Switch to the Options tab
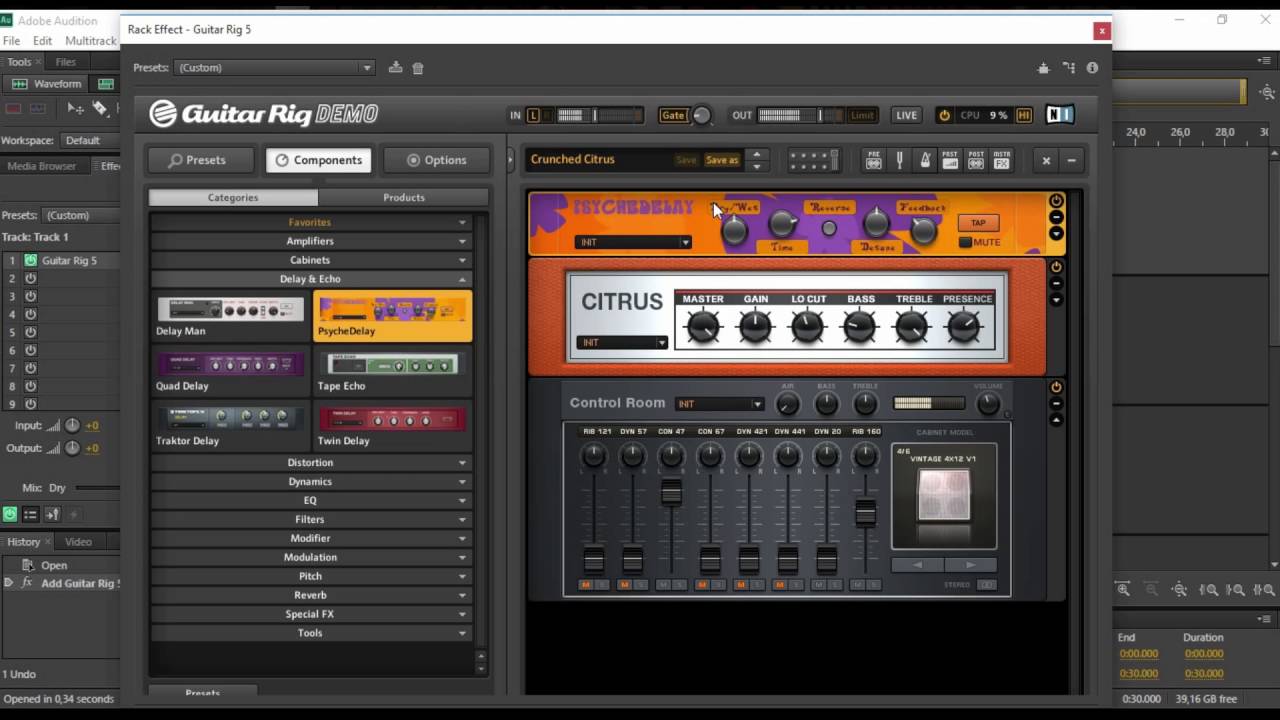 click(436, 160)
